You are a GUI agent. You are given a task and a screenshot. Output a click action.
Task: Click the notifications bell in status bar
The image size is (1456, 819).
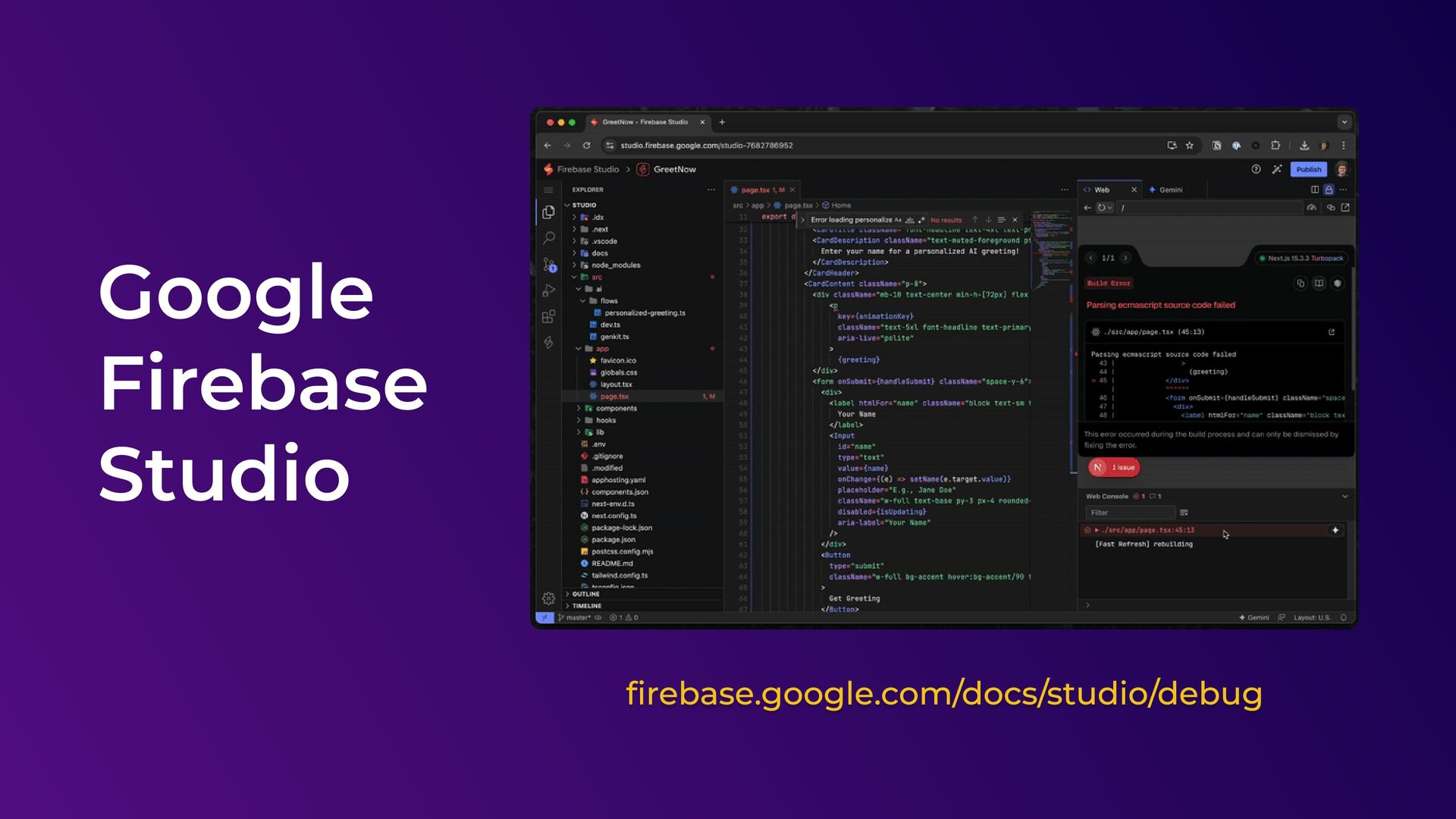click(1344, 617)
